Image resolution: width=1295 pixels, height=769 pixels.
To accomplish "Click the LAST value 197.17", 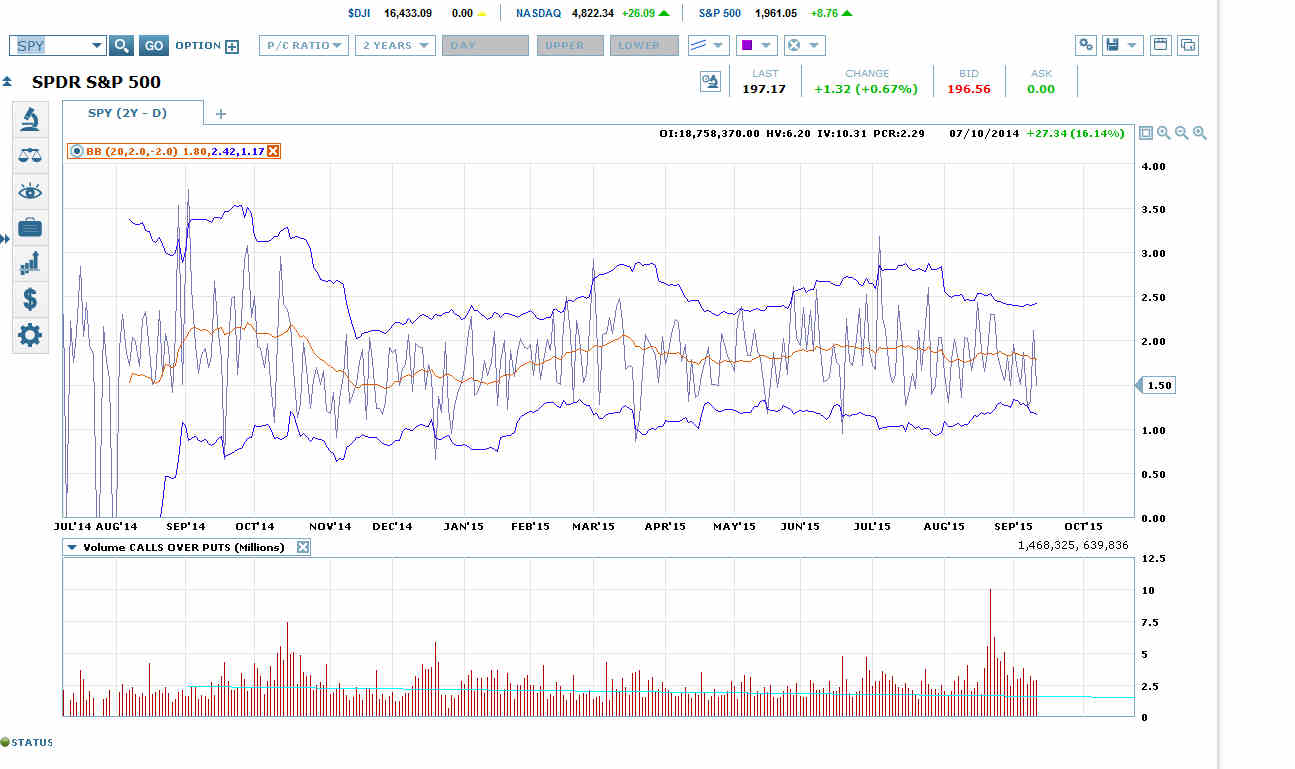I will click(x=764, y=89).
